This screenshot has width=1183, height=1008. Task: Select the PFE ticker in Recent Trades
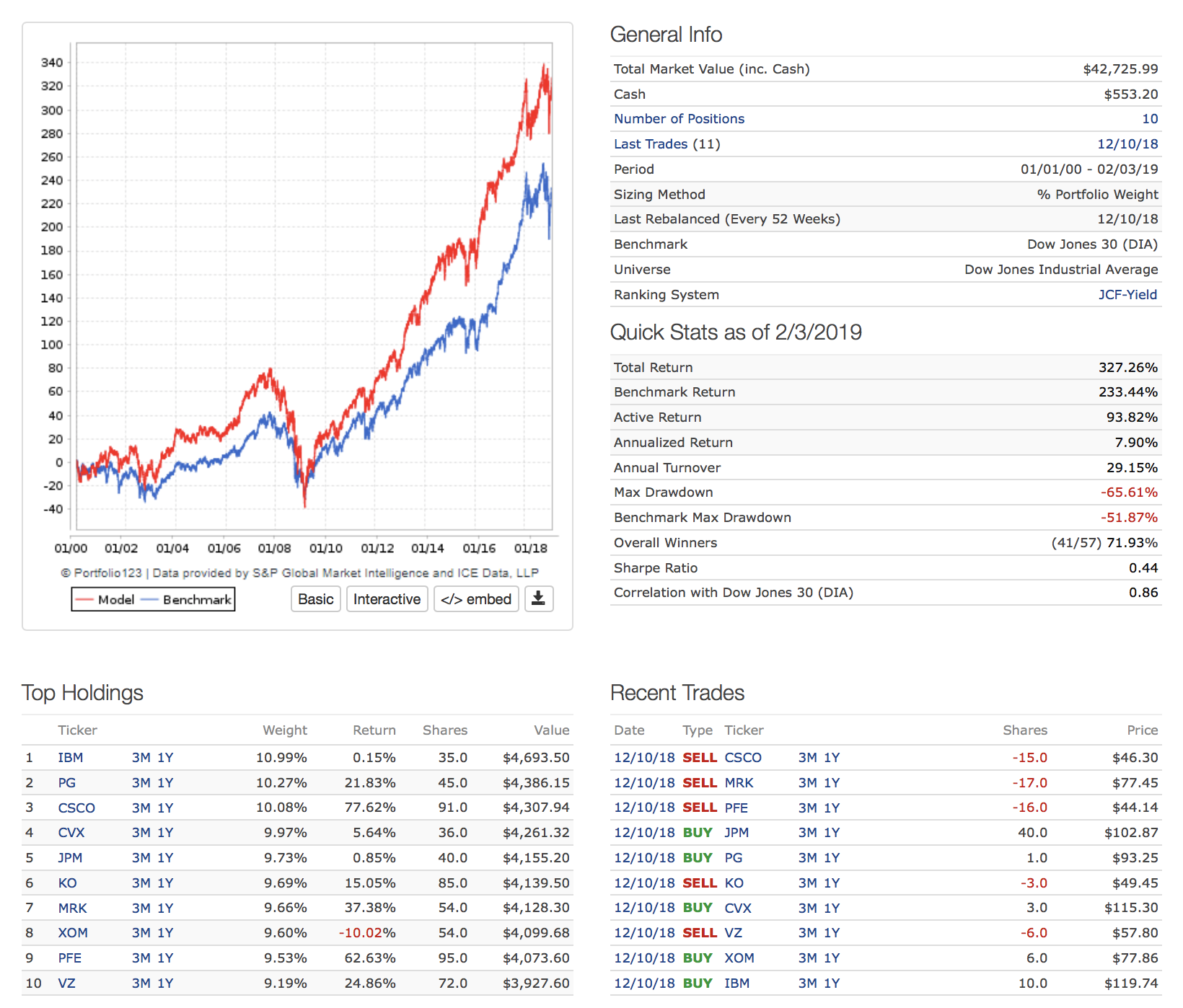[x=736, y=808]
